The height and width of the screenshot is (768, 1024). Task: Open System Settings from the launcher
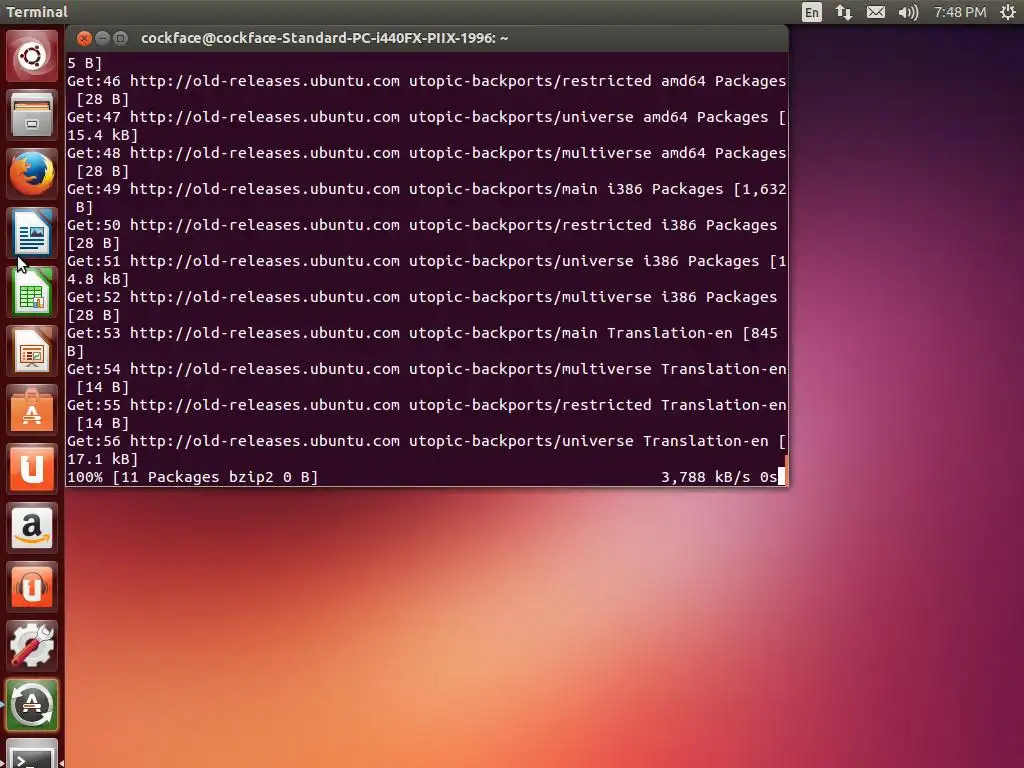coord(31,645)
